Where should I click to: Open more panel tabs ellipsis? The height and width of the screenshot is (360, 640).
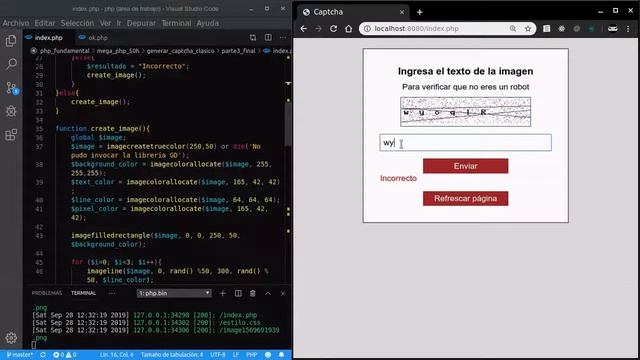(x=111, y=293)
